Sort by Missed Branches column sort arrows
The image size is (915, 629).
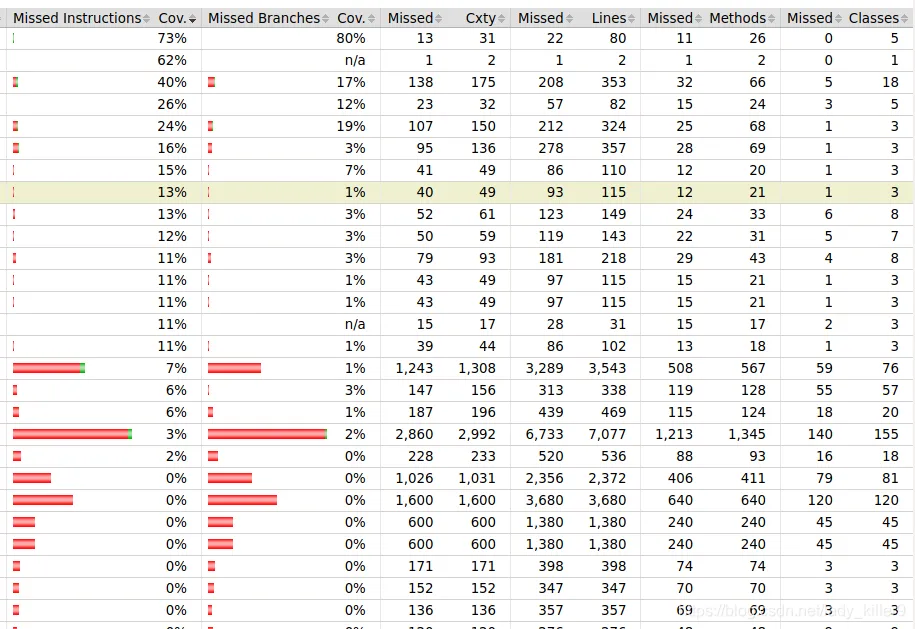click(326, 19)
